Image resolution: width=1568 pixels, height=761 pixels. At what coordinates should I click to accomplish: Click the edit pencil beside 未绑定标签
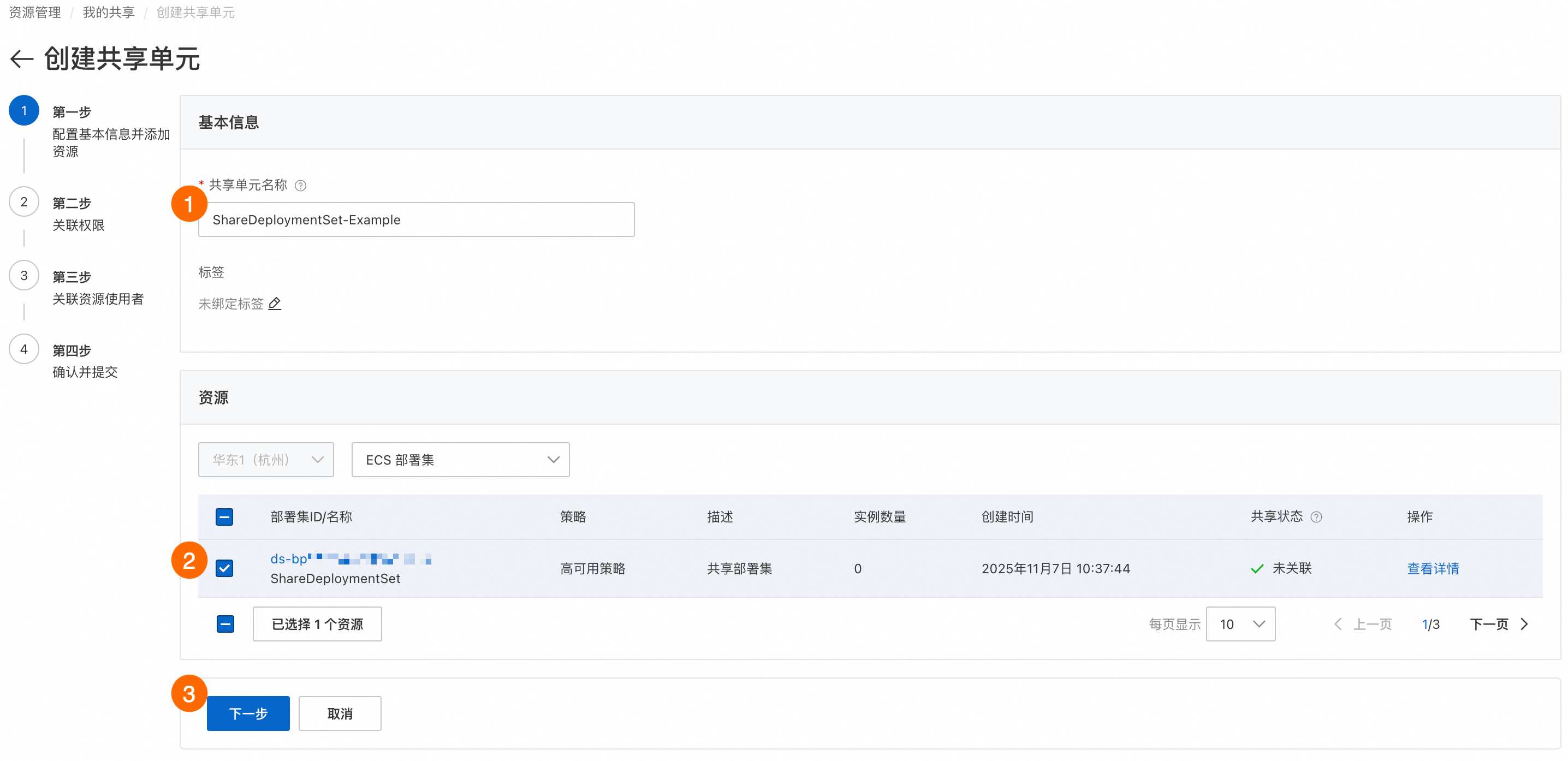pyautogui.click(x=275, y=303)
